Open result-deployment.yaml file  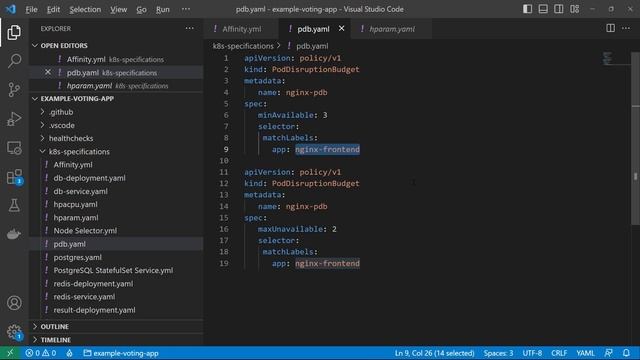coord(94,310)
